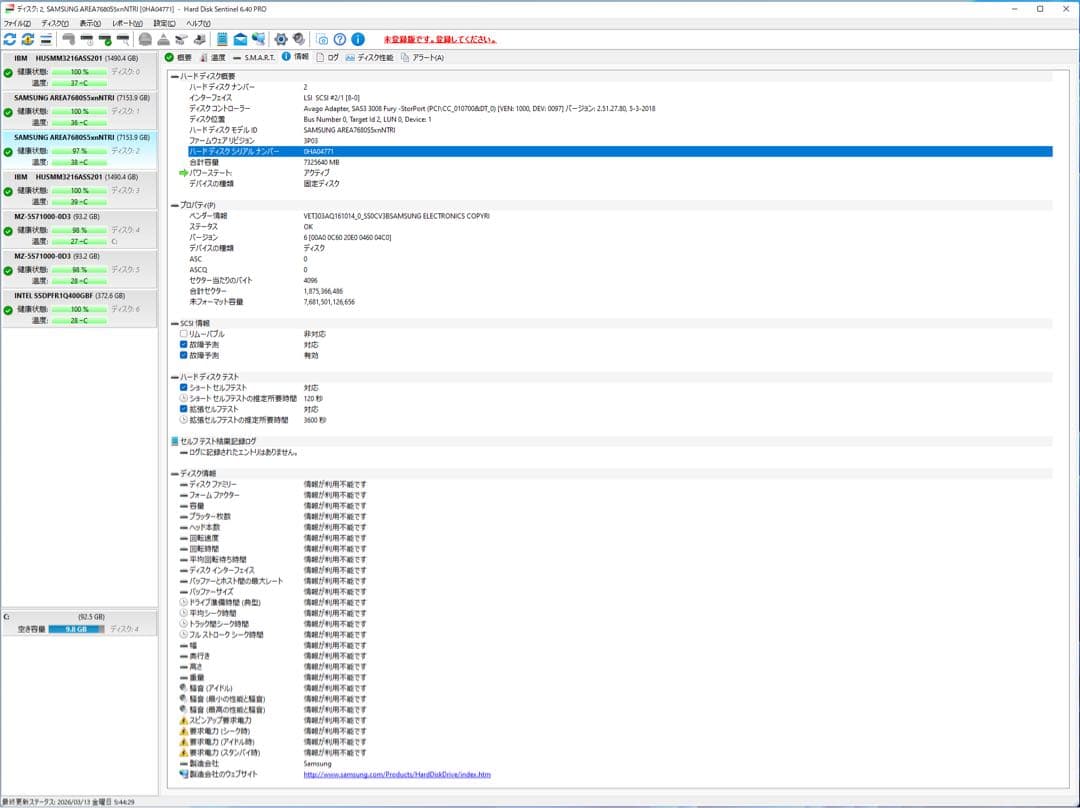Image resolution: width=1080 pixels, height=808 pixels.
Task: Toggle the 拡張セルフテスト checkbox
Action: coord(183,409)
